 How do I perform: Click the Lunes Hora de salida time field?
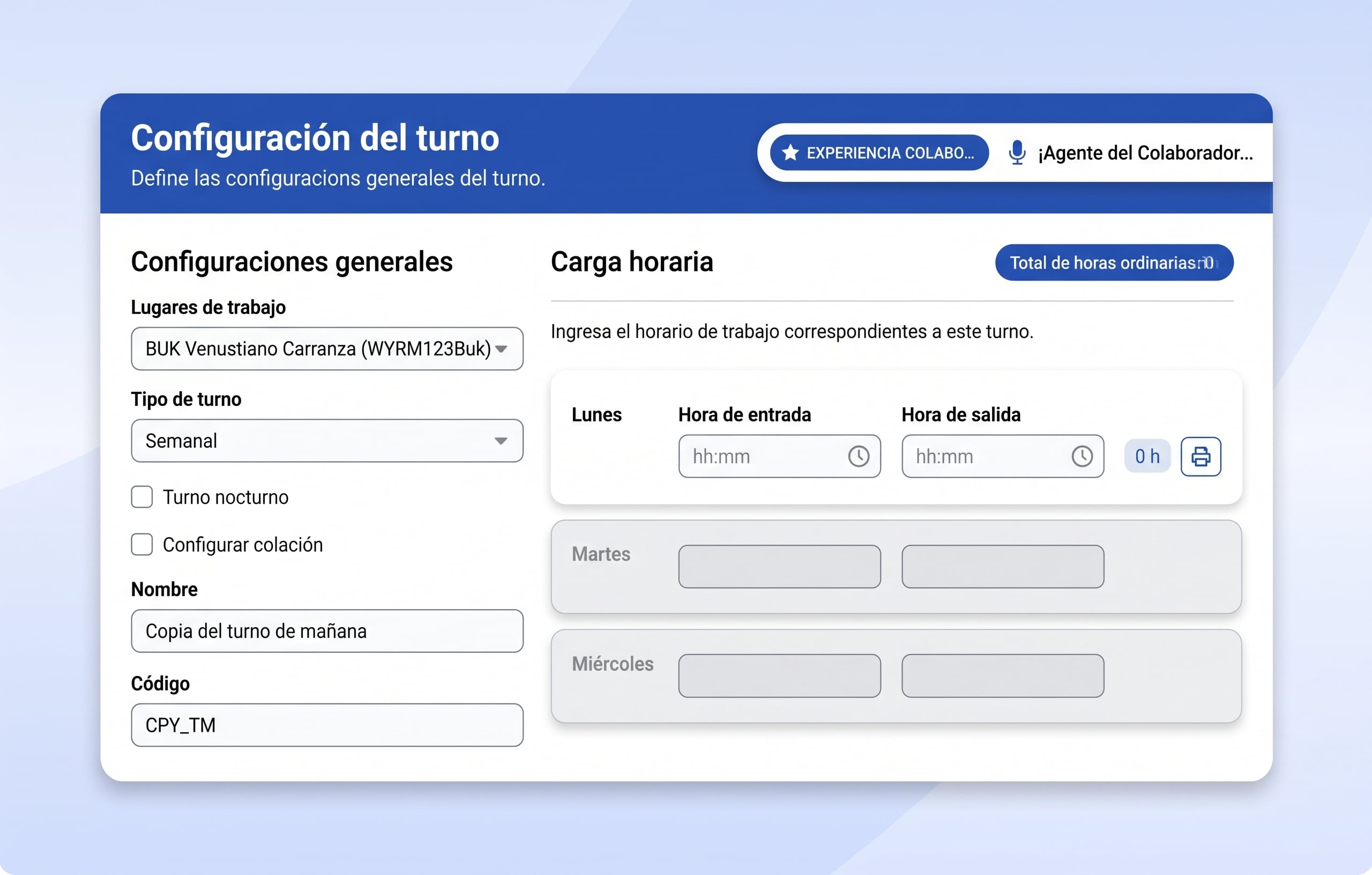click(1003, 456)
